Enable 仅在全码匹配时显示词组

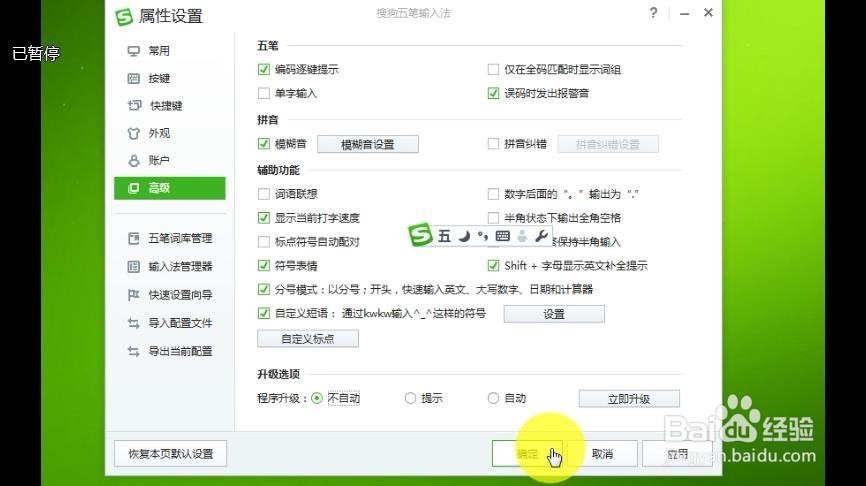[x=493, y=70]
